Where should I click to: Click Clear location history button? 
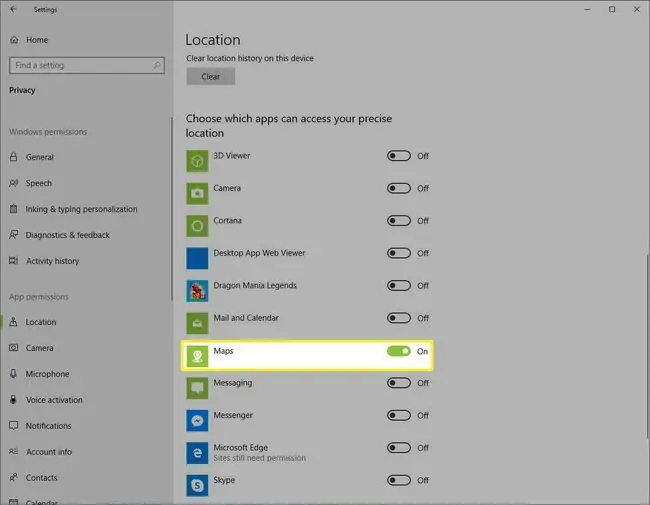click(x=211, y=77)
